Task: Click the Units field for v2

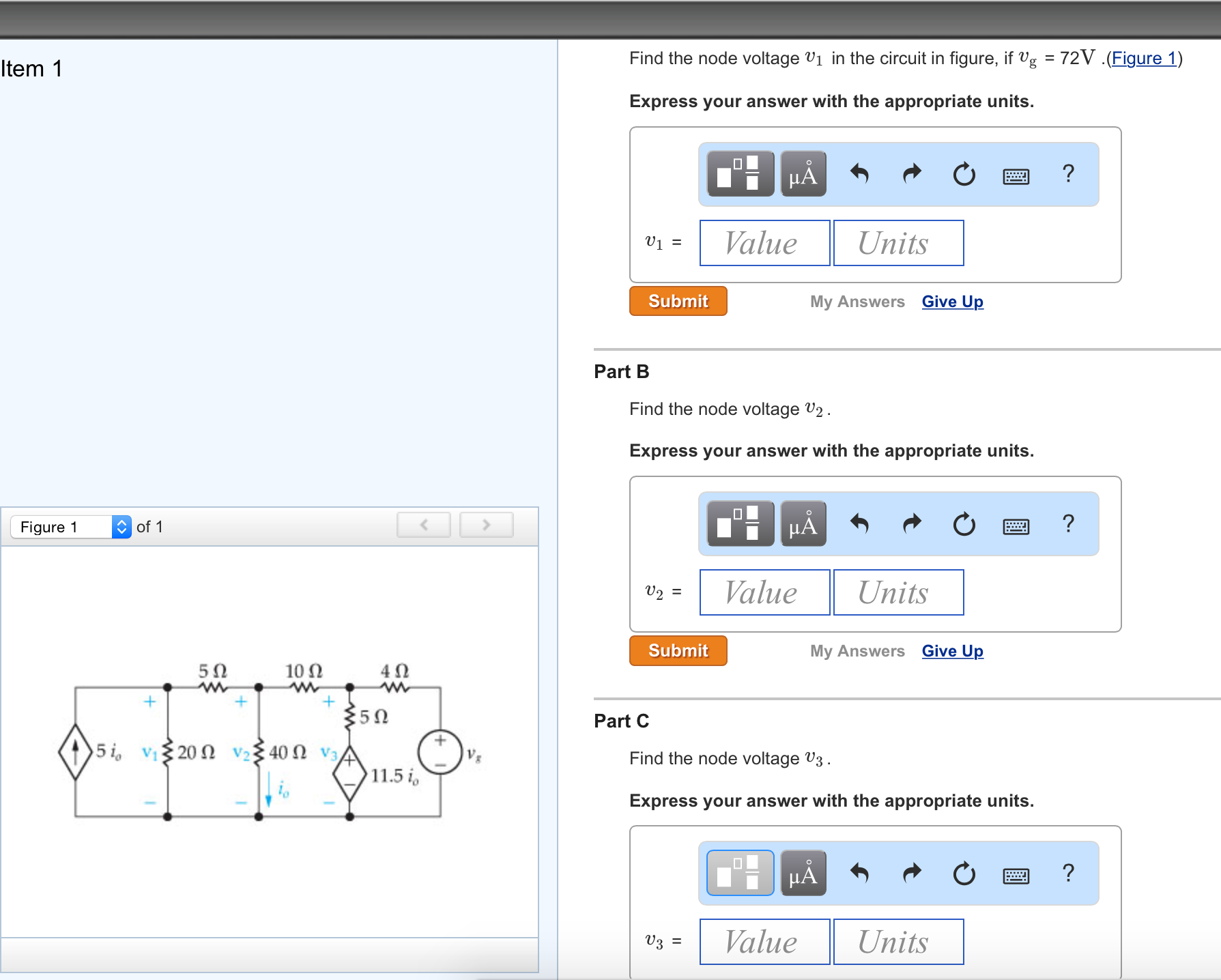Action: [897, 592]
